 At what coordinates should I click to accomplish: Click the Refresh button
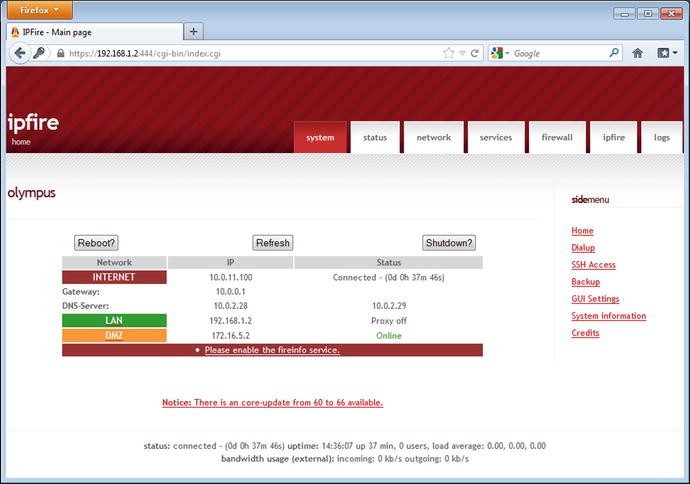pyautogui.click(x=273, y=243)
